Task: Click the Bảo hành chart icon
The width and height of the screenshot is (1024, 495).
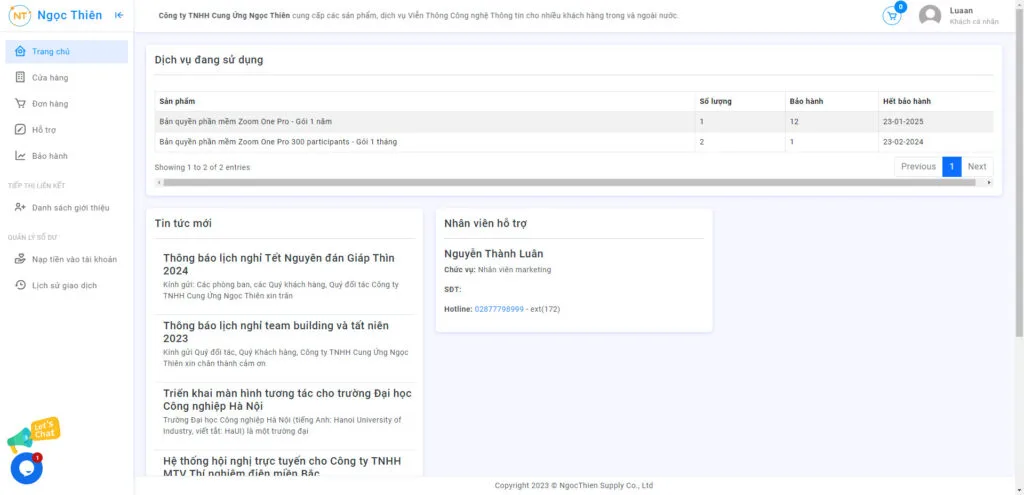Action: [x=20, y=156]
